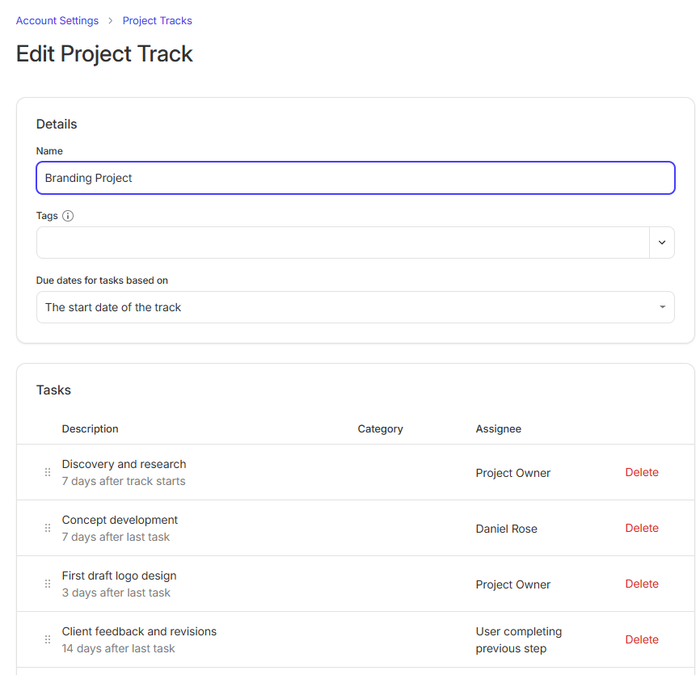Delete First draft logo design task
Viewport: 700px width, 675px height.
coord(641,584)
